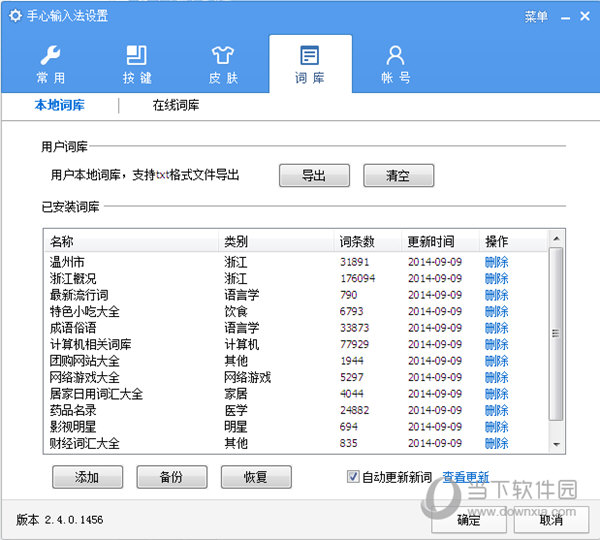
Task: Click the 添加 add button
Action: (87, 477)
